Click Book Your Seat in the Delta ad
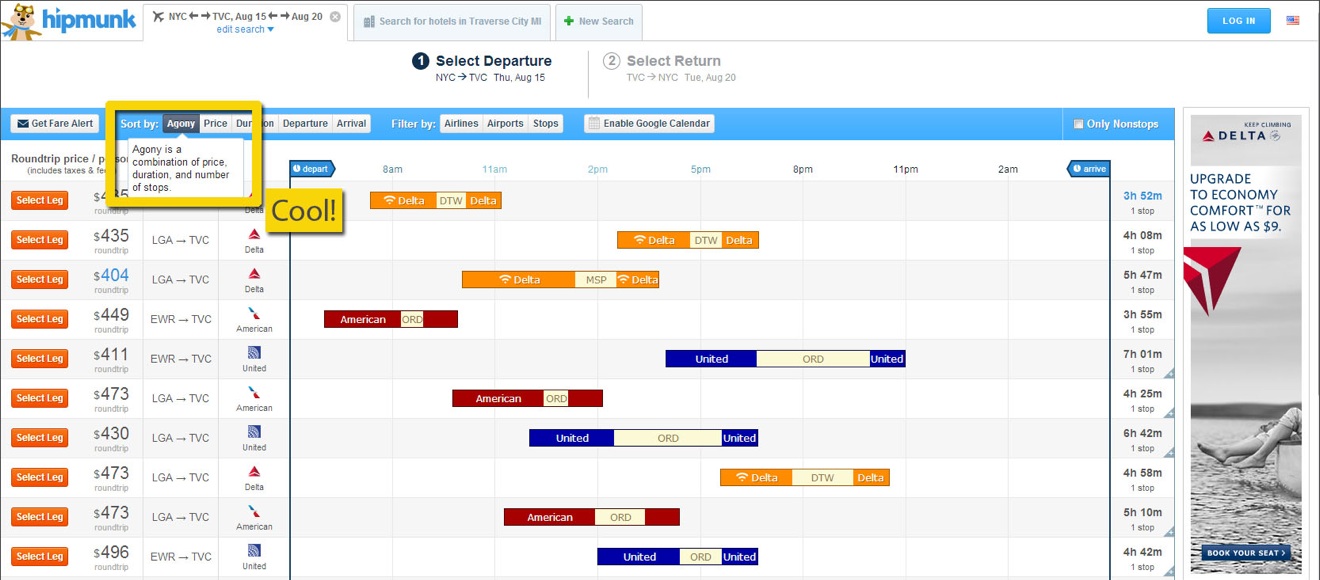Viewport: 1320px width, 580px height. (x=1245, y=553)
